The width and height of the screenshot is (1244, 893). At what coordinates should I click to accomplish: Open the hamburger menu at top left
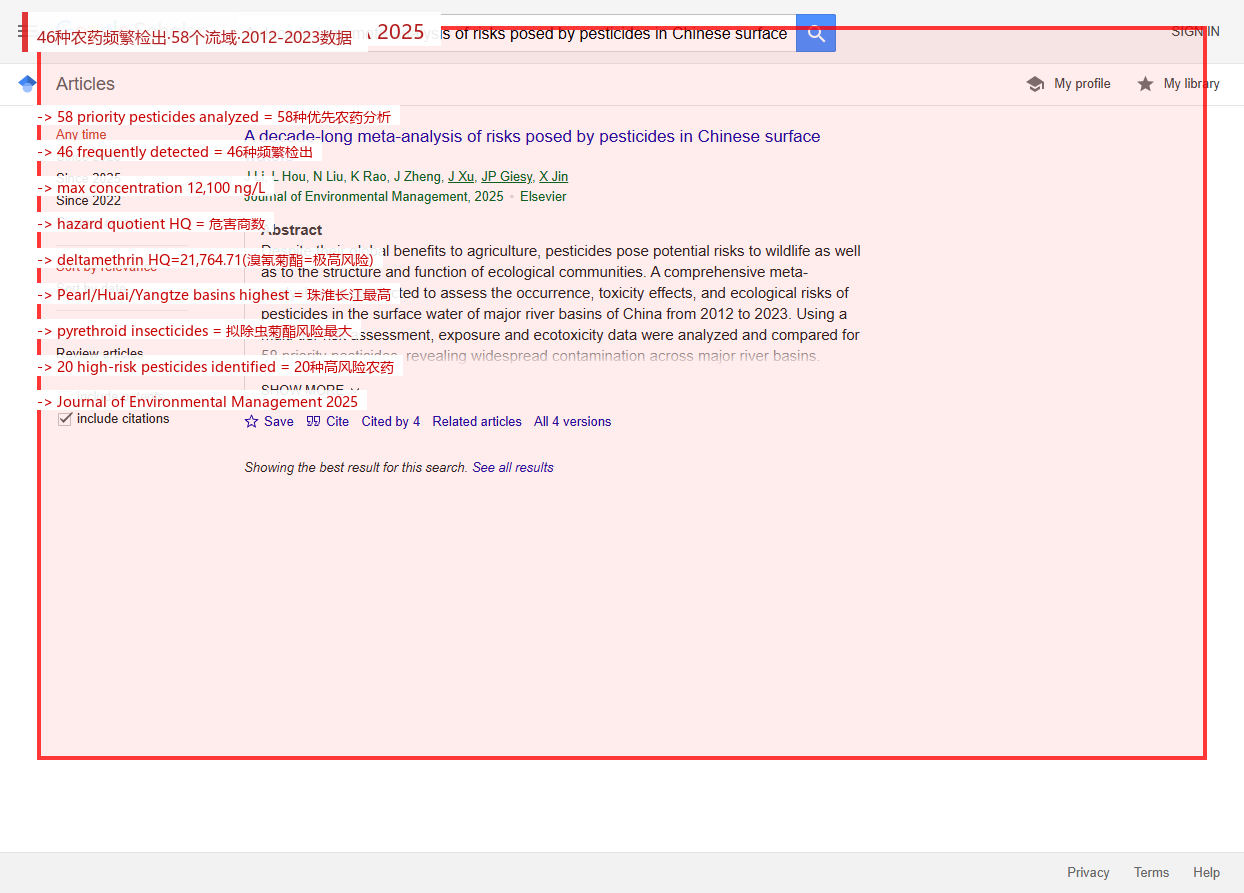[x=22, y=31]
